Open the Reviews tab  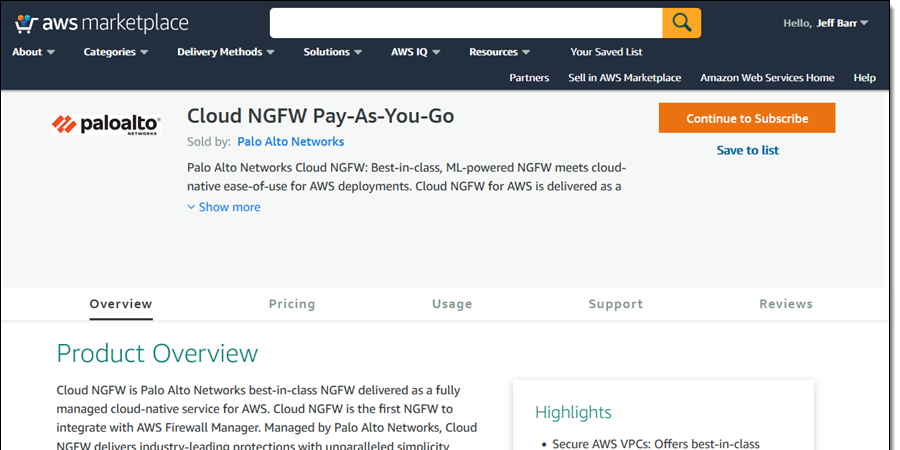(x=786, y=304)
